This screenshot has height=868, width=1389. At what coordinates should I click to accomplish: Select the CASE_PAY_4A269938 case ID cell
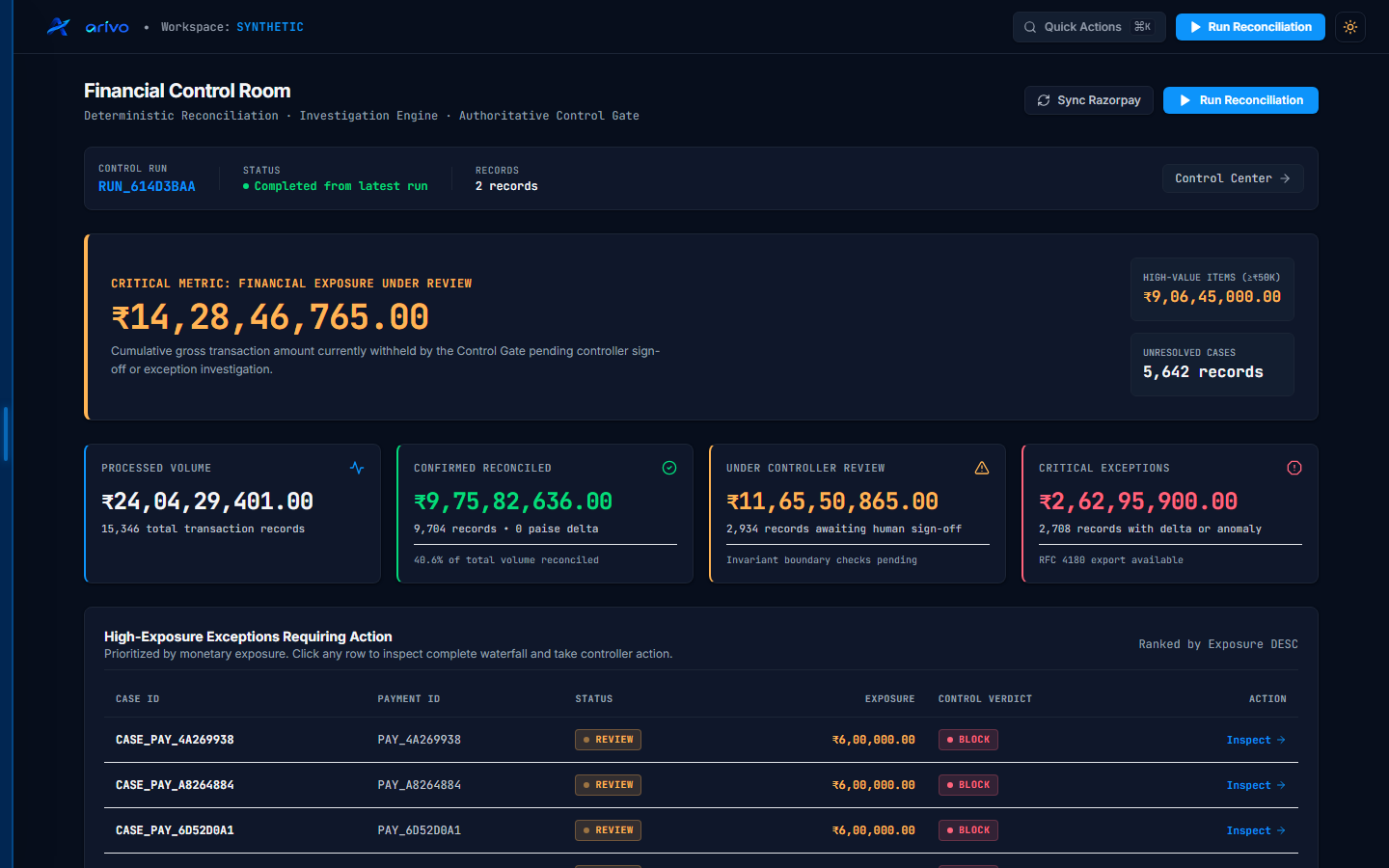point(175,740)
